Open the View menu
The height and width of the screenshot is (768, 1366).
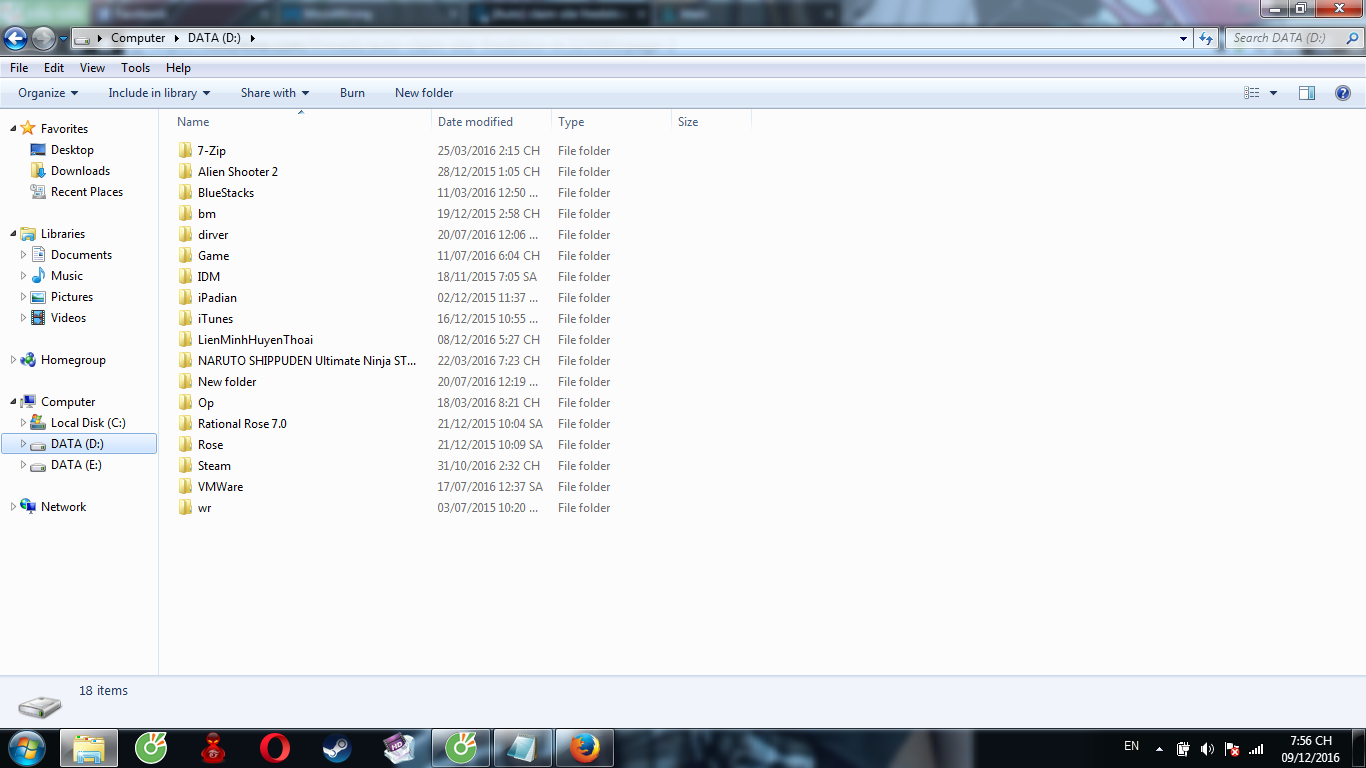click(x=92, y=68)
